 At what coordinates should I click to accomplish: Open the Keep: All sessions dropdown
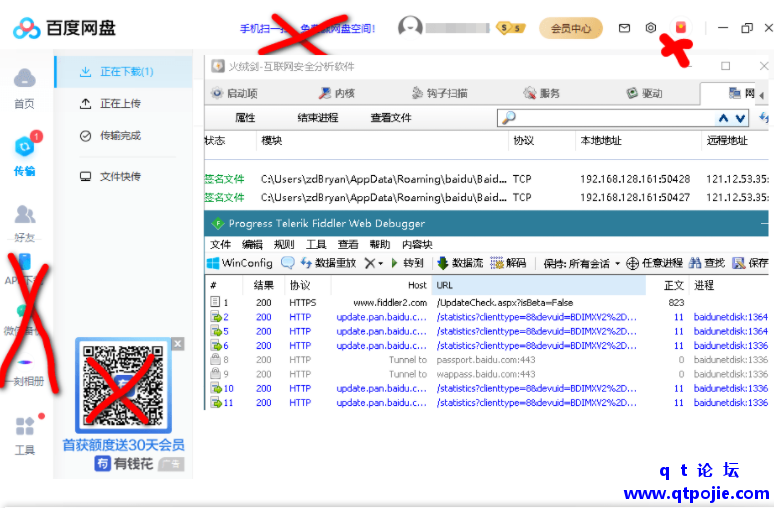click(581, 264)
